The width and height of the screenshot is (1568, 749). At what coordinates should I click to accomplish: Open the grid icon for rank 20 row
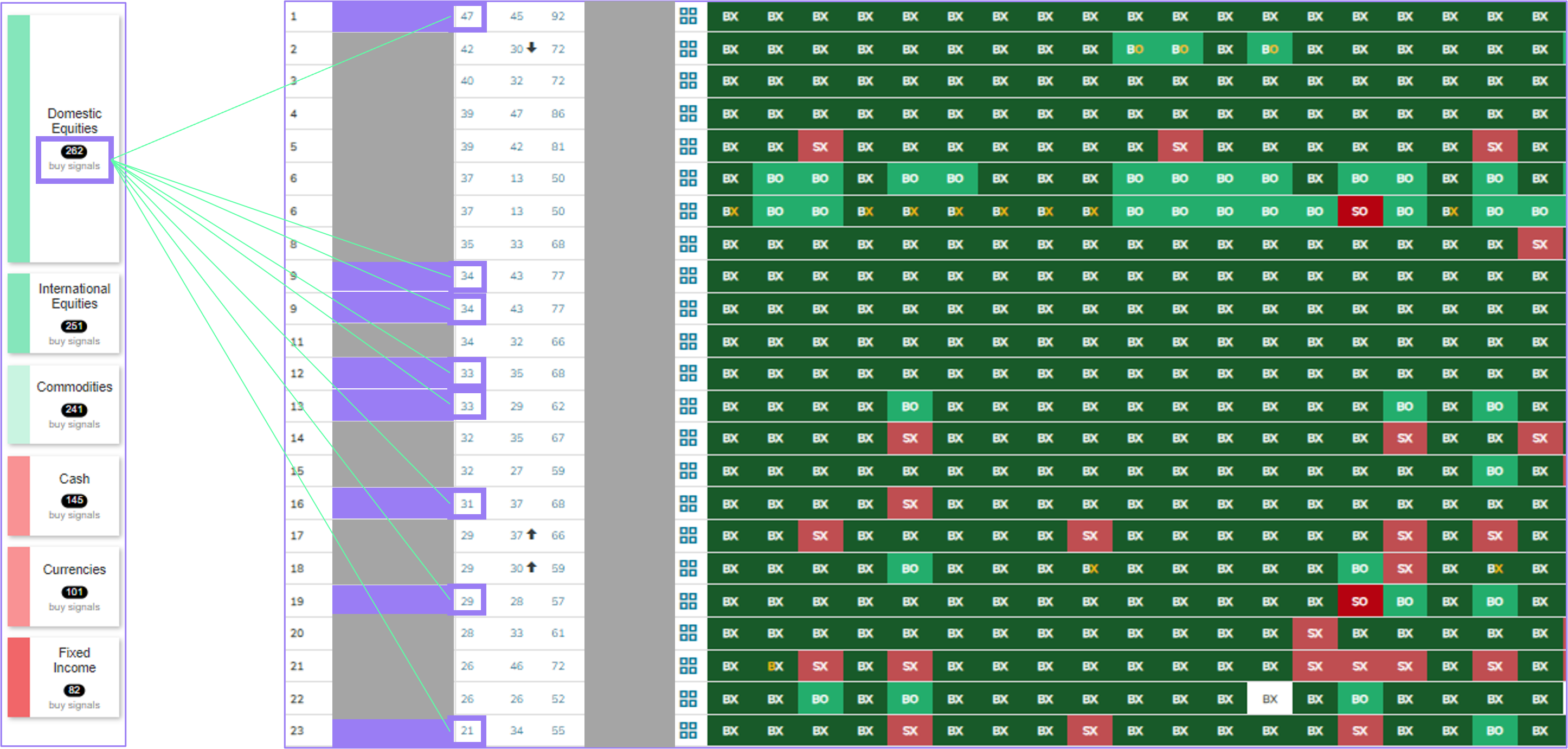click(x=688, y=633)
